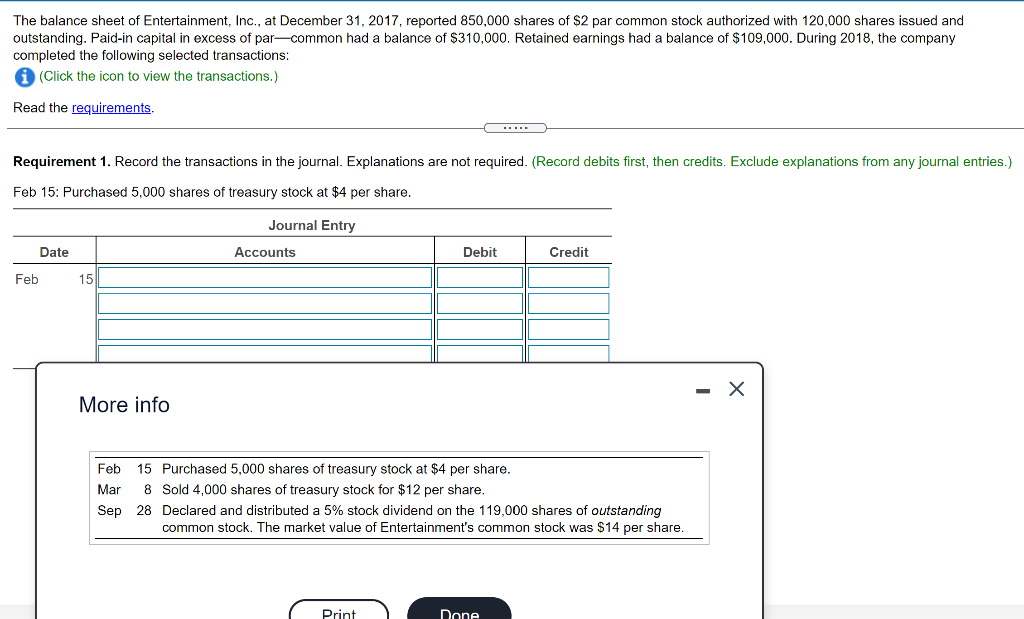This screenshot has width=1024, height=619.
Task: Select the third row Credit field
Action: 568,328
